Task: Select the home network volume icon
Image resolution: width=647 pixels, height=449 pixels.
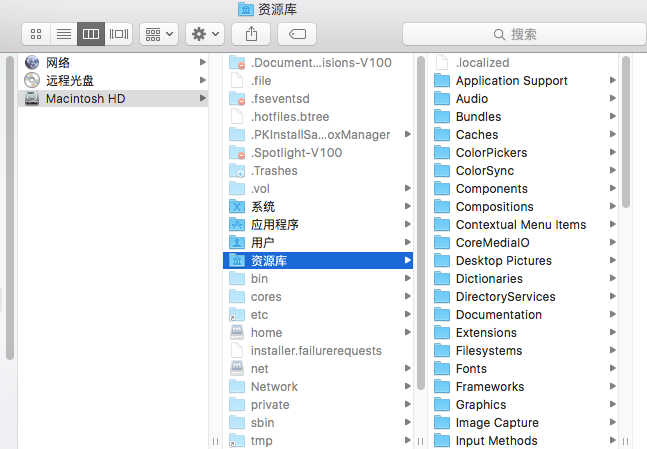Action: 237,332
